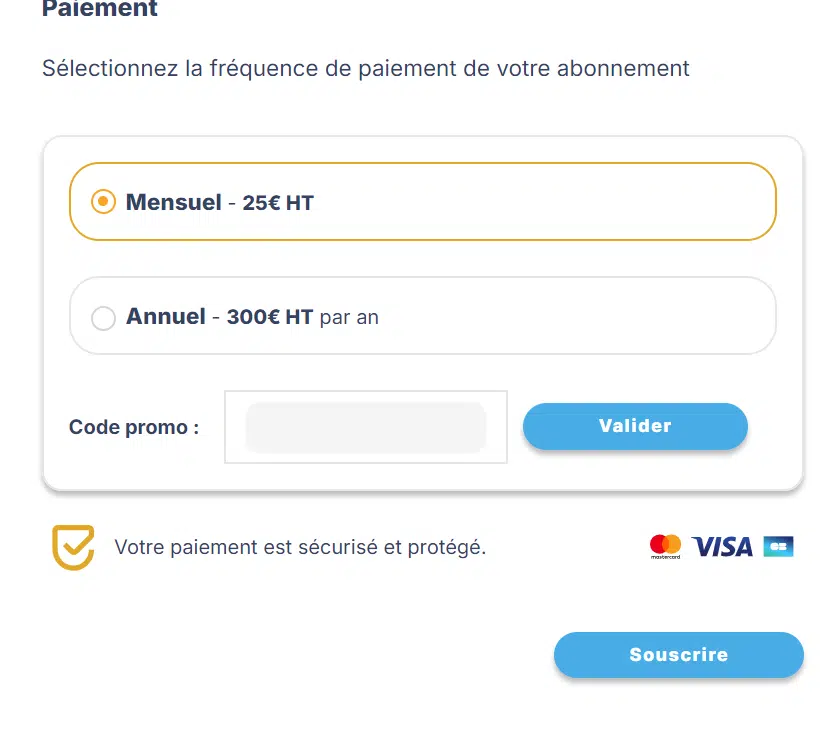
Task: Select the Mensuel radio button
Action: tap(103, 202)
